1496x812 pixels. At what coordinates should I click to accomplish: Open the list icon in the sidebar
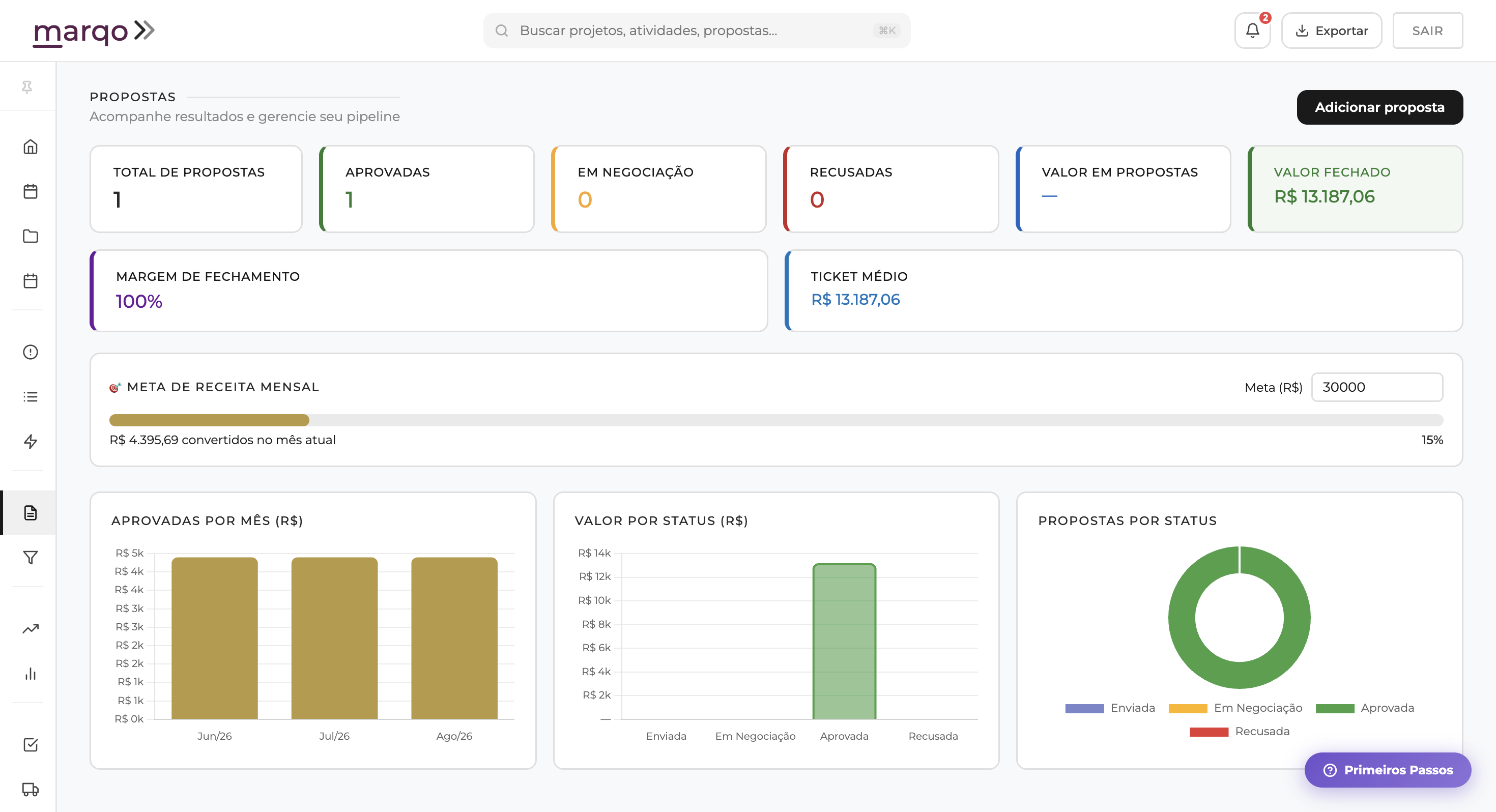click(30, 397)
